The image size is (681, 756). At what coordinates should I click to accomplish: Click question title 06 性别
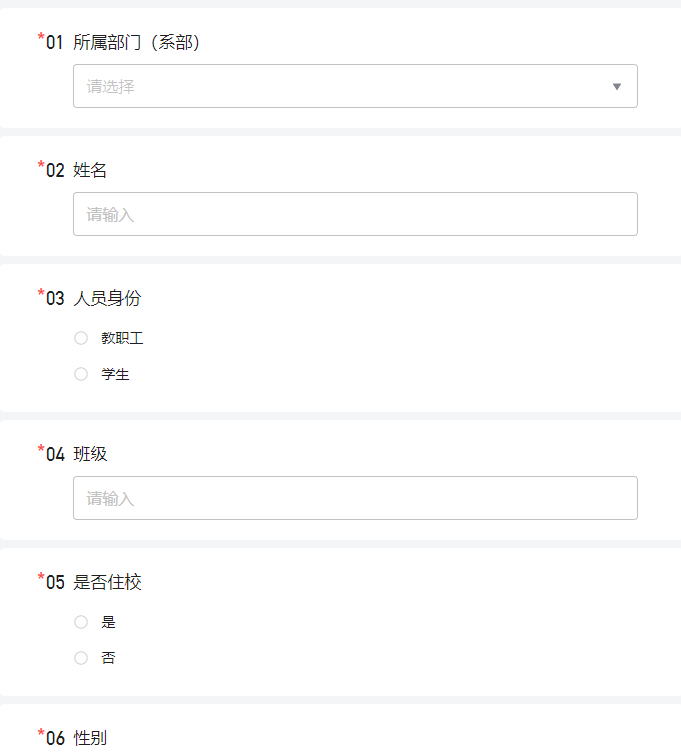pos(76,738)
